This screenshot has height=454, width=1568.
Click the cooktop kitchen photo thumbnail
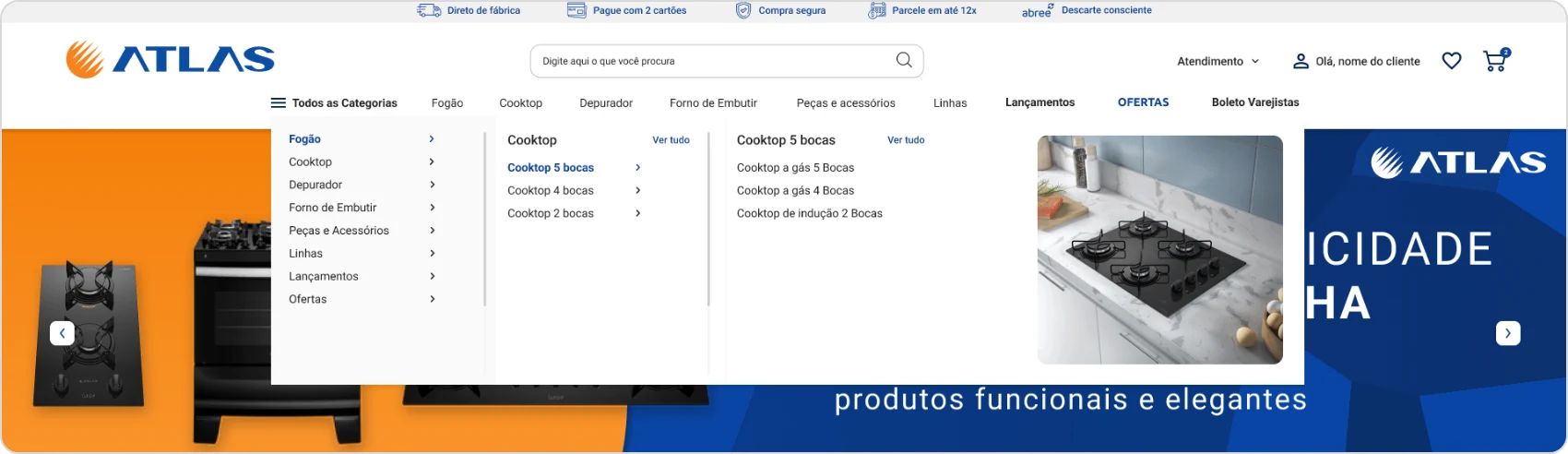[x=1160, y=250]
